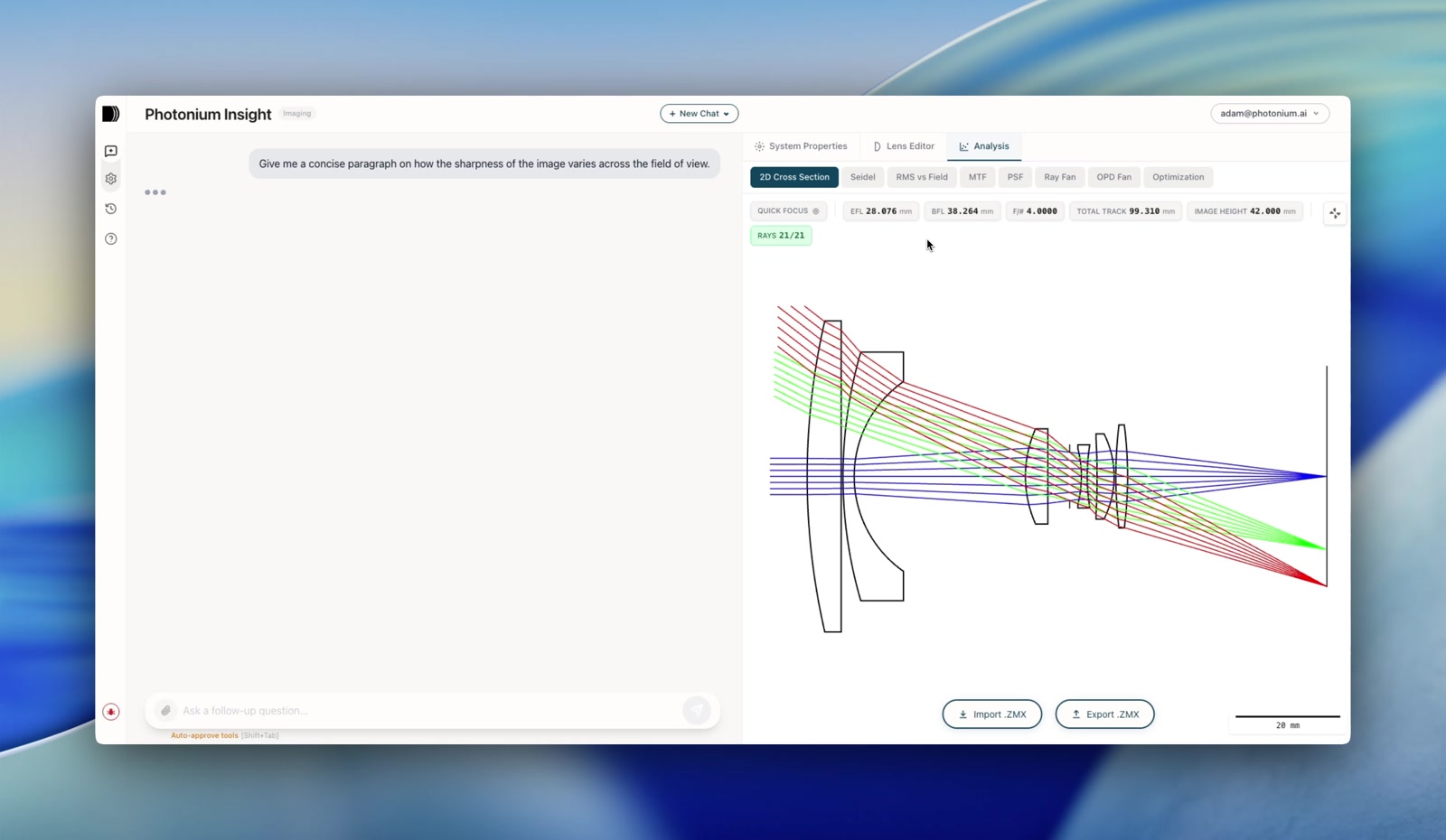Expand the New Chat dropdown
Image resolution: width=1446 pixels, height=840 pixels.
tap(699, 114)
